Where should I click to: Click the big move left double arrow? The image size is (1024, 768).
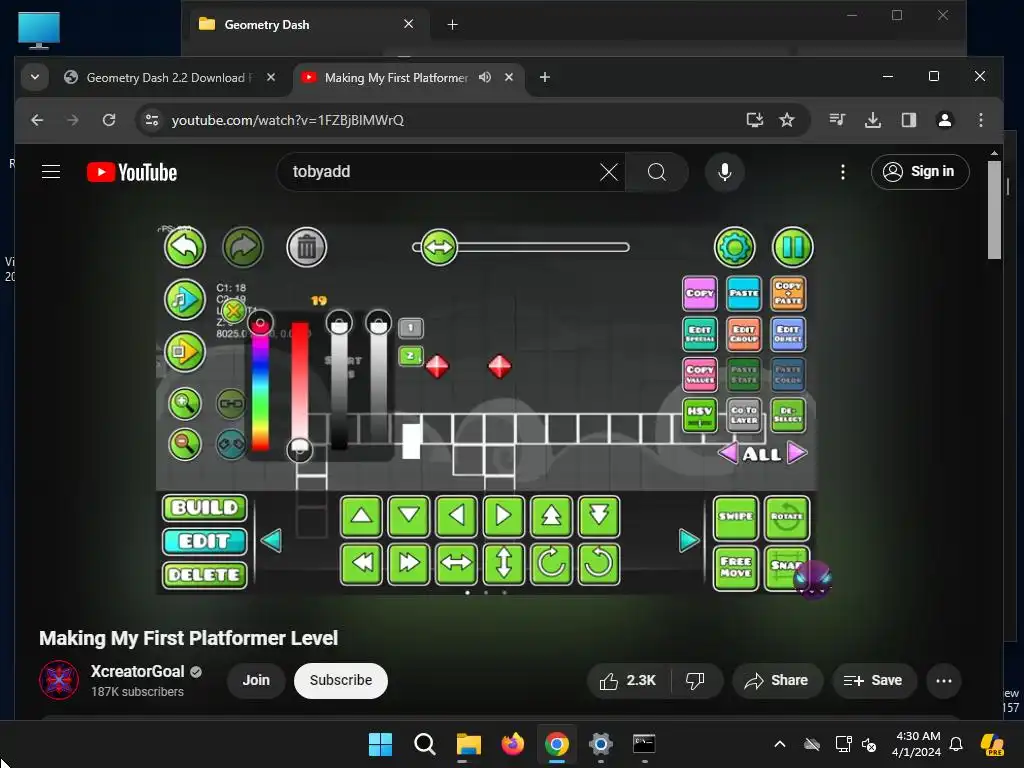361,563
